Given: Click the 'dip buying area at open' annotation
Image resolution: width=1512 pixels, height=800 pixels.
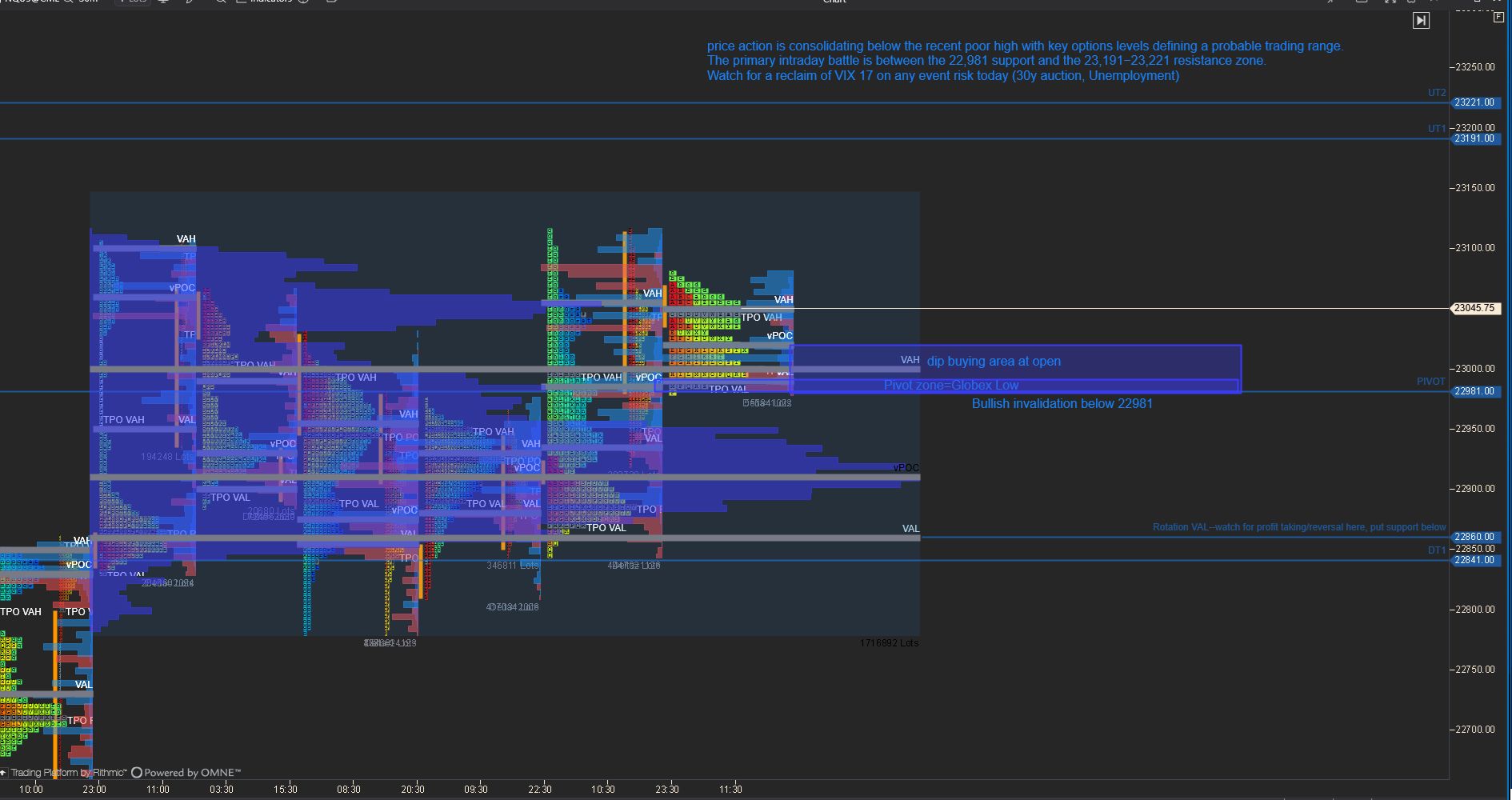Looking at the screenshot, I should (x=994, y=362).
